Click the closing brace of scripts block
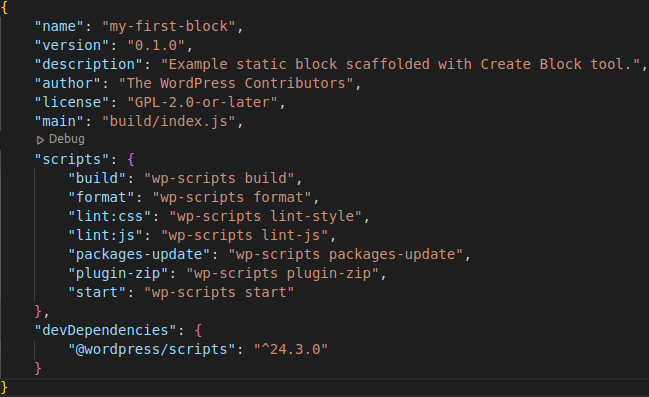The image size is (649, 397). coord(38,311)
